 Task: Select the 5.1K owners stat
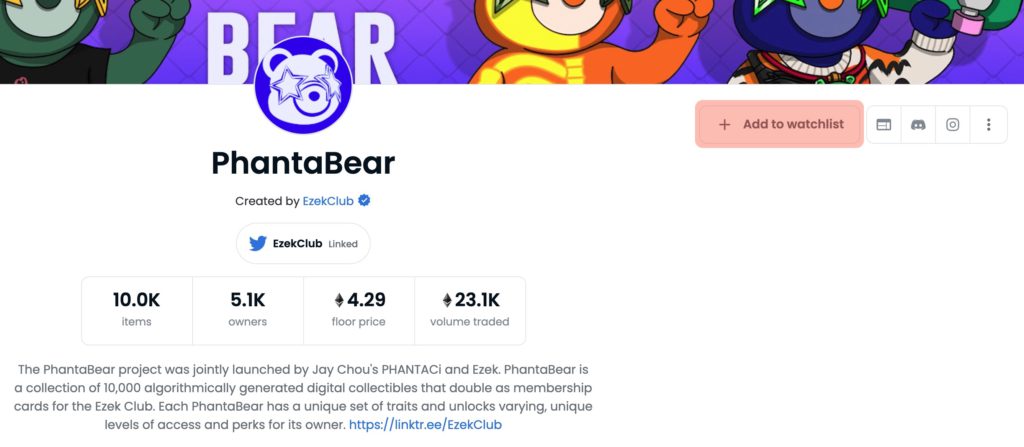coord(248,310)
